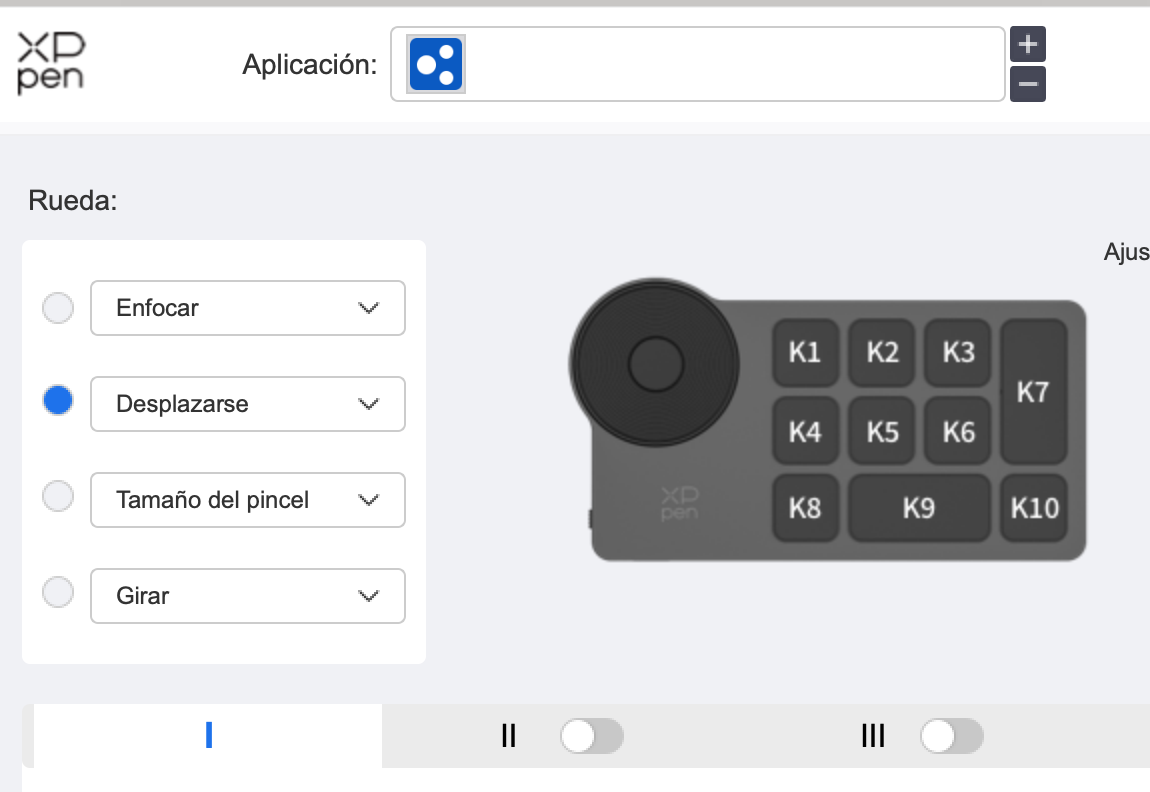The height and width of the screenshot is (792, 1150).
Task: Click the XP-Pen logo
Action: (x=51, y=63)
